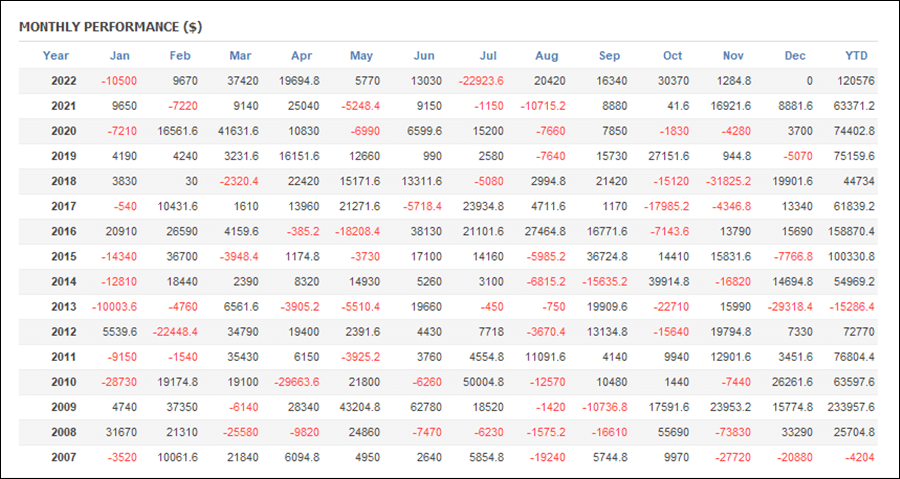Click the 2013 year row label

pos(63,307)
